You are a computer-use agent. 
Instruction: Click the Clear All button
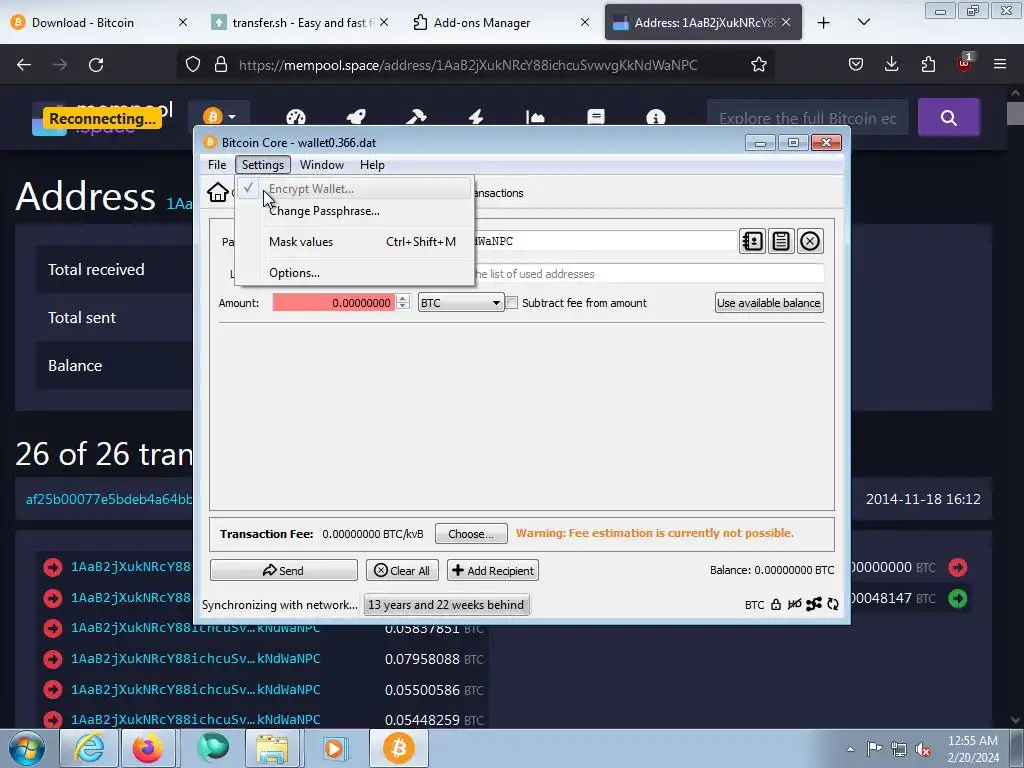402,570
